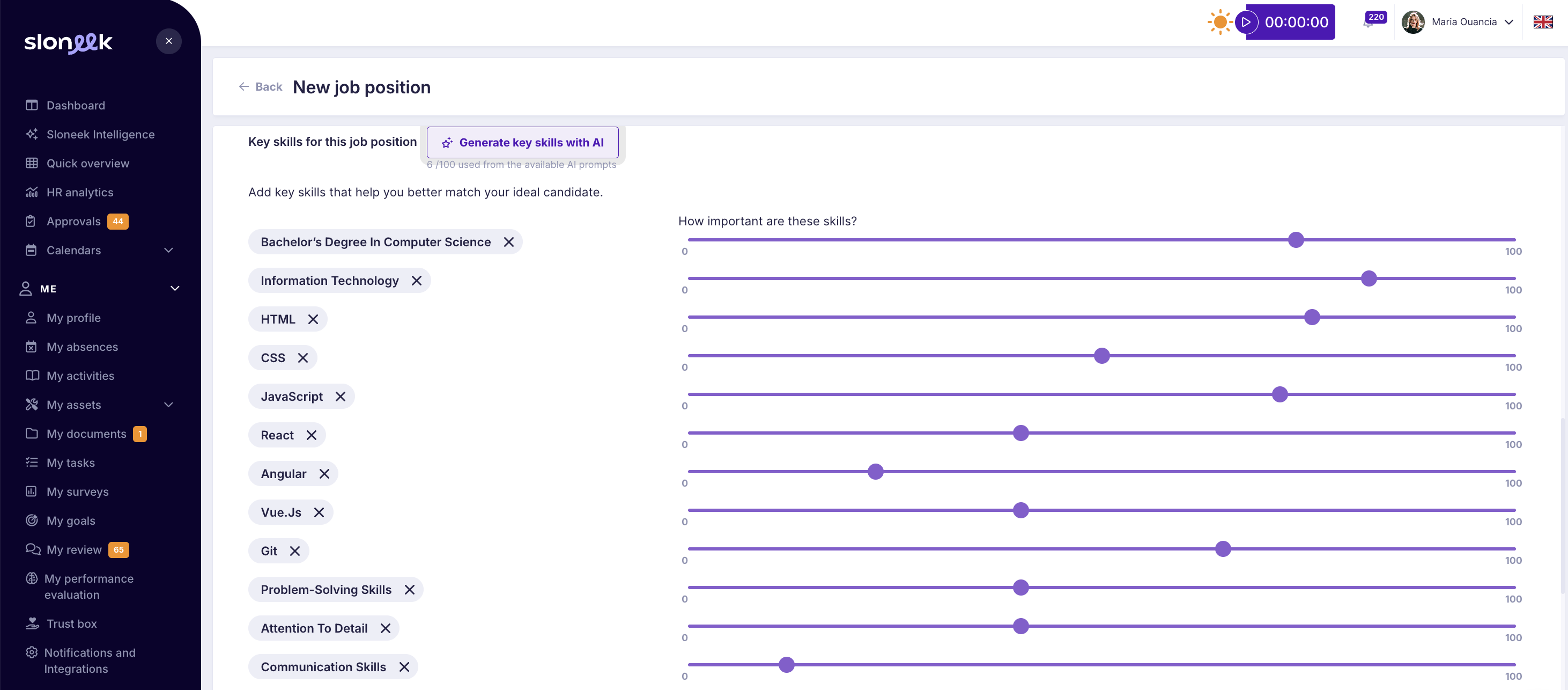The width and height of the screenshot is (1568, 690).
Task: Remove the HTML skill tag
Action: pos(313,319)
